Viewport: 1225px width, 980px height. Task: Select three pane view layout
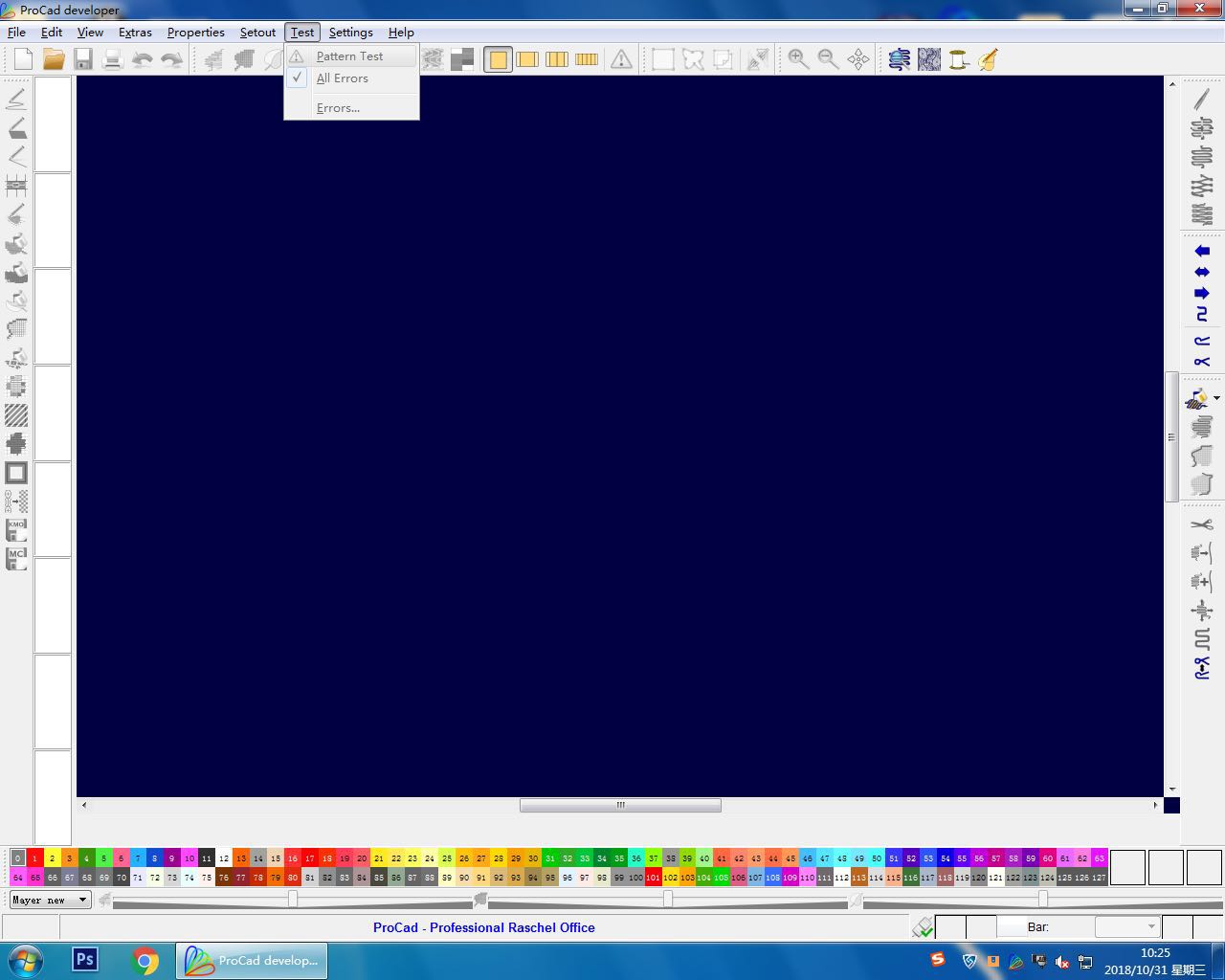pyautogui.click(x=557, y=59)
